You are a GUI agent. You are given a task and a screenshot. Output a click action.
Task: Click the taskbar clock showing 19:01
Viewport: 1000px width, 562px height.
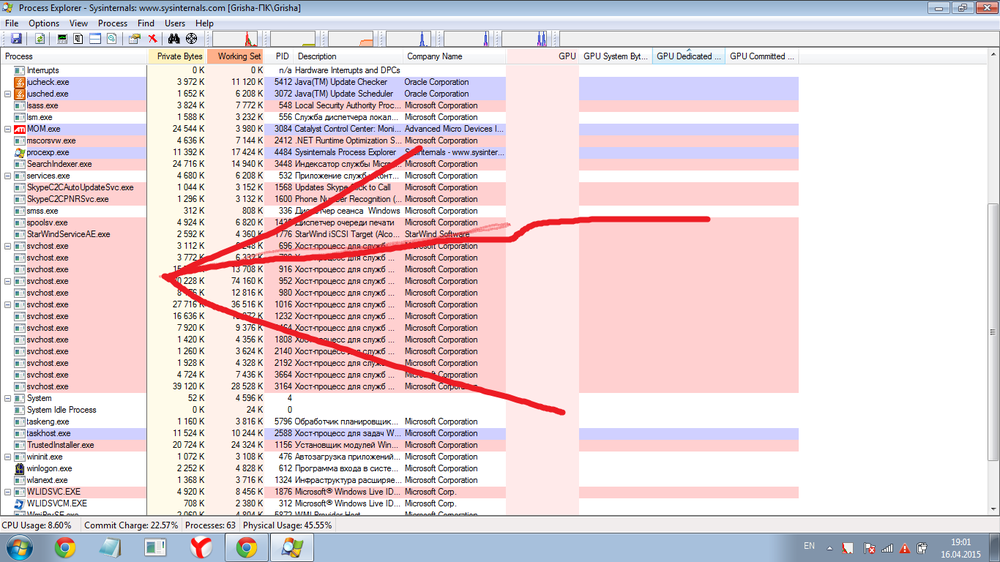(x=960, y=548)
